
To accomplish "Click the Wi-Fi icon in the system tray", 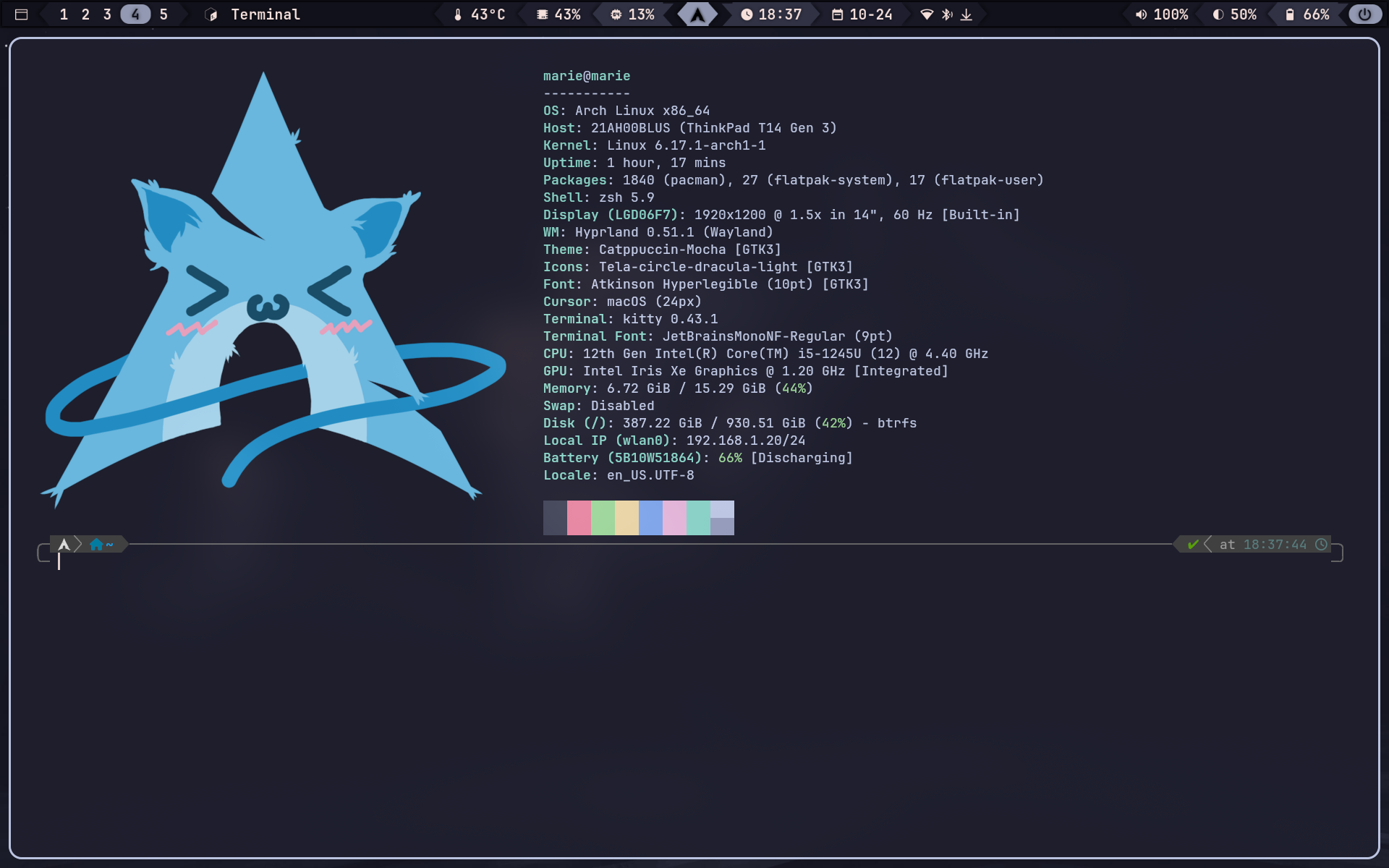I will (928, 14).
